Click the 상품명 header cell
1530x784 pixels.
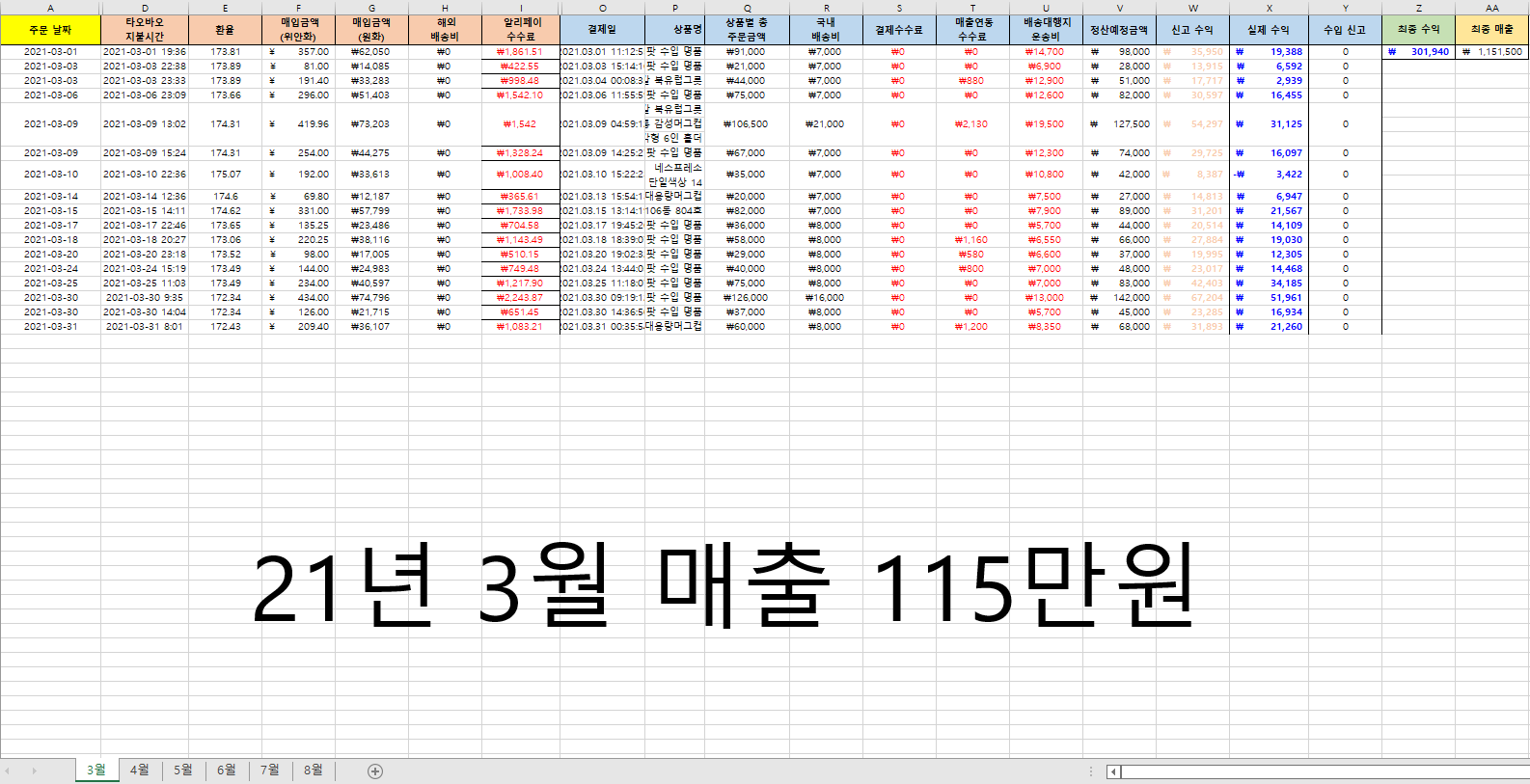pyautogui.click(x=674, y=30)
